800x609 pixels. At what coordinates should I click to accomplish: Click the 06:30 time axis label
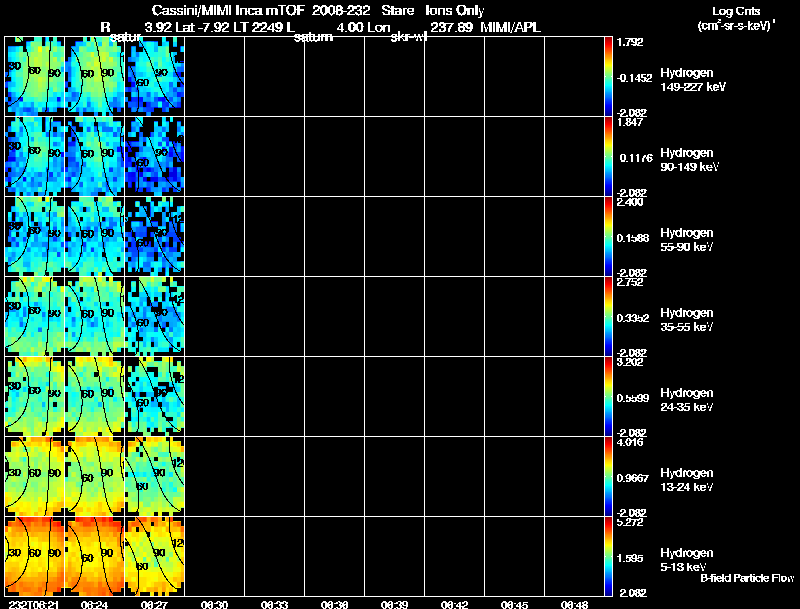pyautogui.click(x=214, y=603)
